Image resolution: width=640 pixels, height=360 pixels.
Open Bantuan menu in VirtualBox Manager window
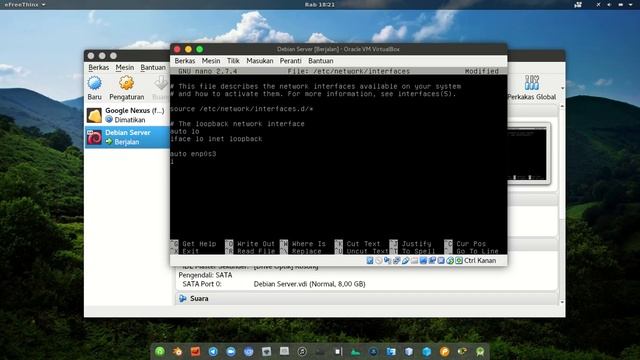pos(153,67)
